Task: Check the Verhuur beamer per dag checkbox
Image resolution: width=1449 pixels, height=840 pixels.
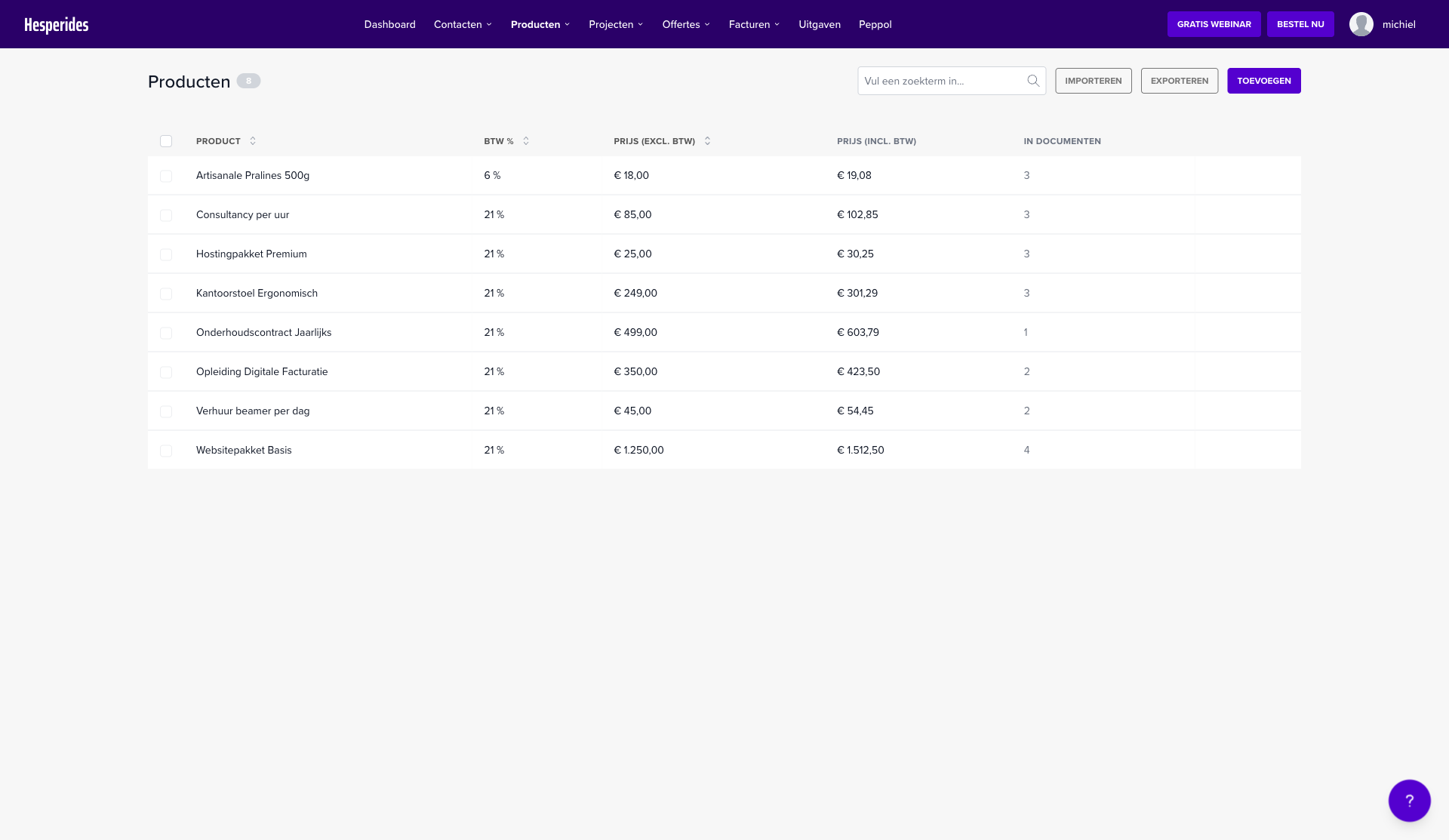Action: pyautogui.click(x=166, y=411)
